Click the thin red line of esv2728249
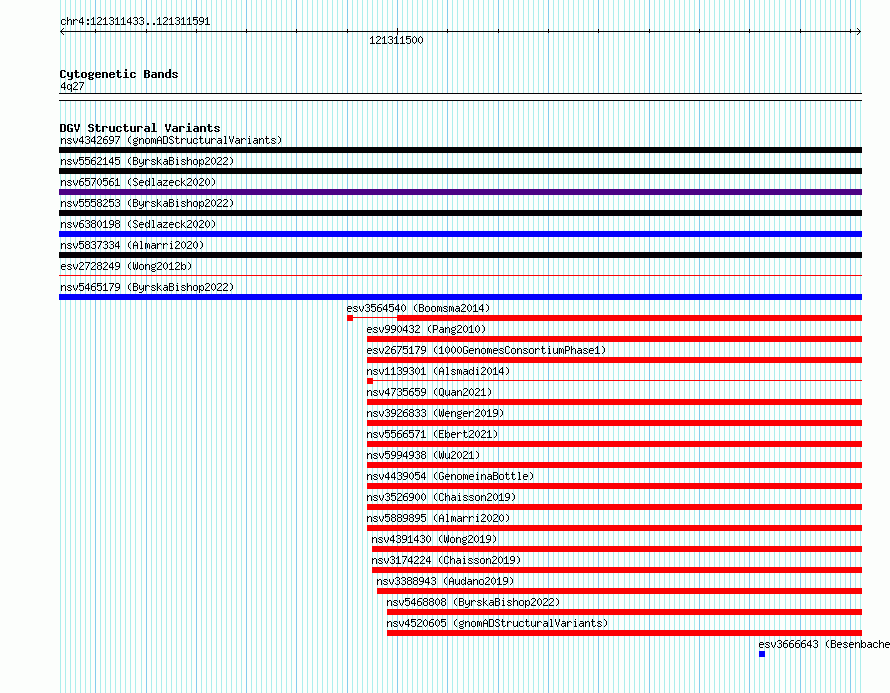Viewport: 890px width, 693px height. 460,276
